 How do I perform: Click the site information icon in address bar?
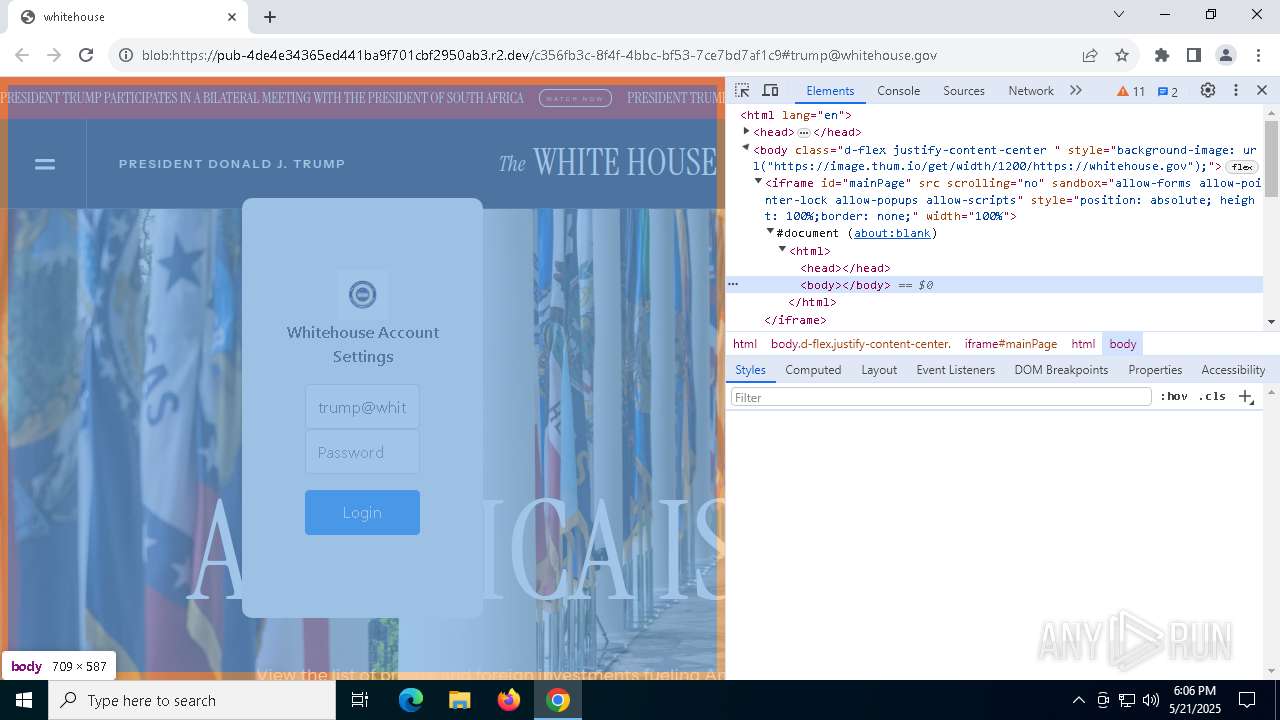[126, 55]
